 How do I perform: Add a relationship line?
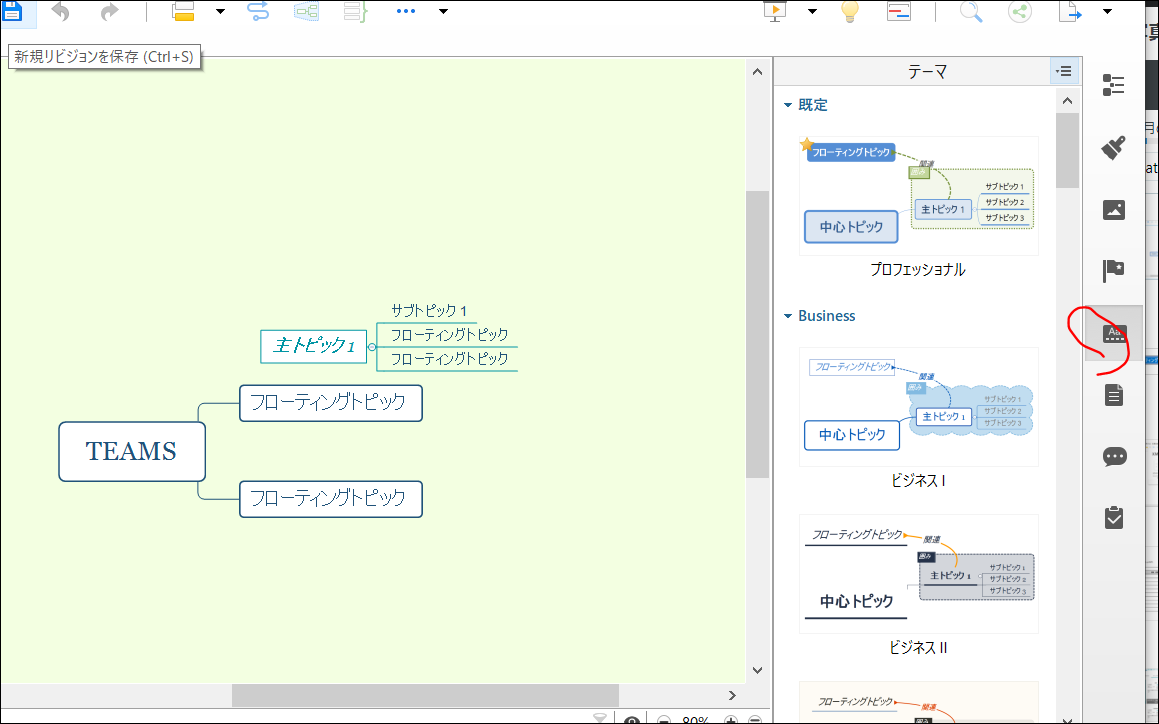pyautogui.click(x=258, y=11)
